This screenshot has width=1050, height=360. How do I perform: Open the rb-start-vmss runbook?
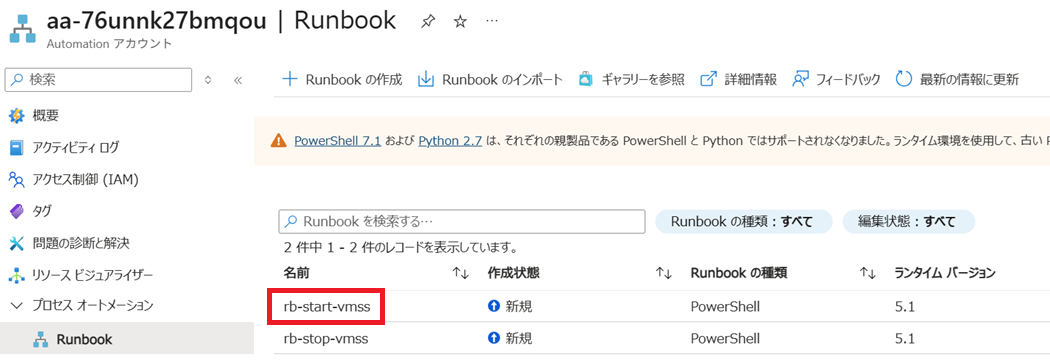[x=326, y=307]
